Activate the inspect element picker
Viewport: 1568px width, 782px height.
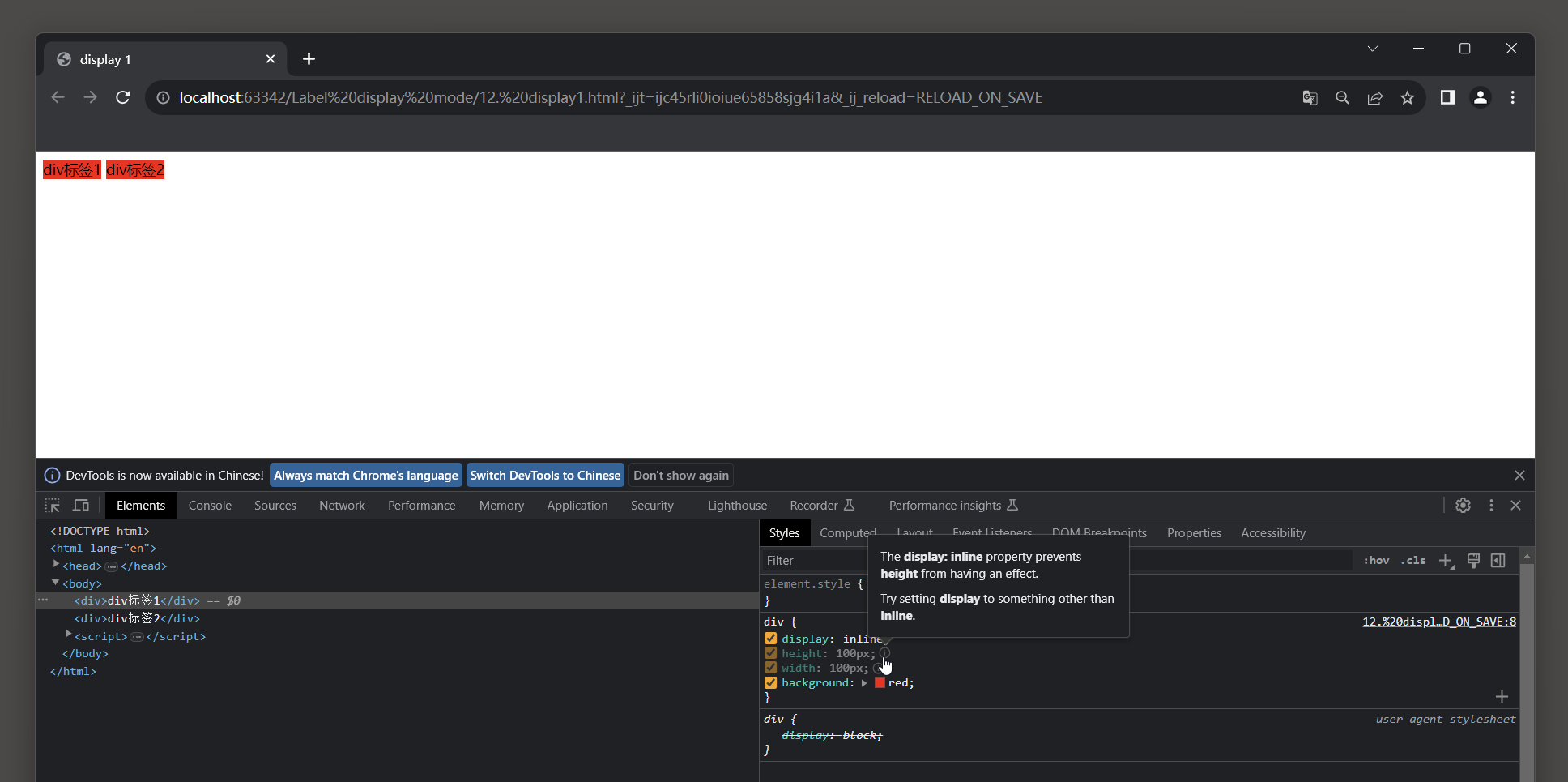click(53, 506)
